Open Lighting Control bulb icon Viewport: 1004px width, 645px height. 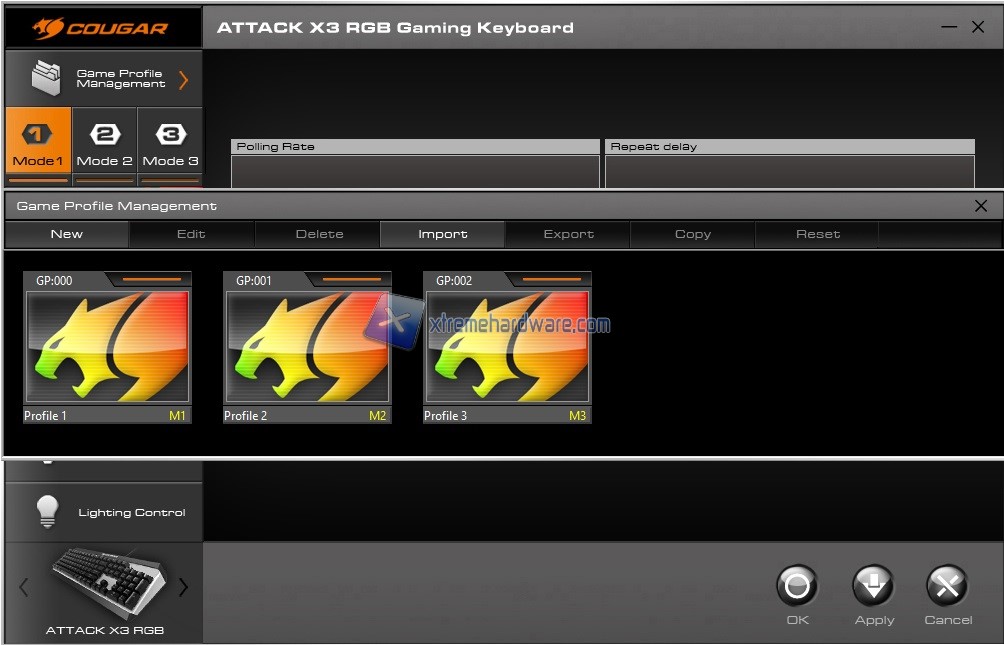pyautogui.click(x=47, y=511)
